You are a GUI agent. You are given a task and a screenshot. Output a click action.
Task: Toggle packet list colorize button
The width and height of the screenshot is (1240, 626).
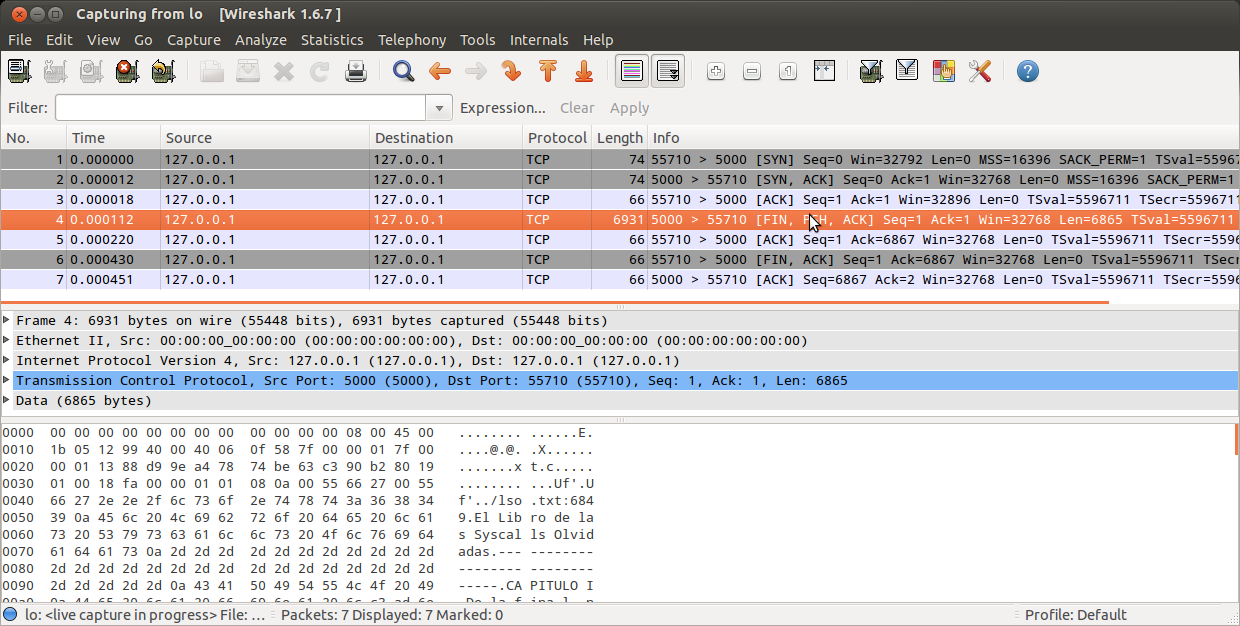(631, 71)
